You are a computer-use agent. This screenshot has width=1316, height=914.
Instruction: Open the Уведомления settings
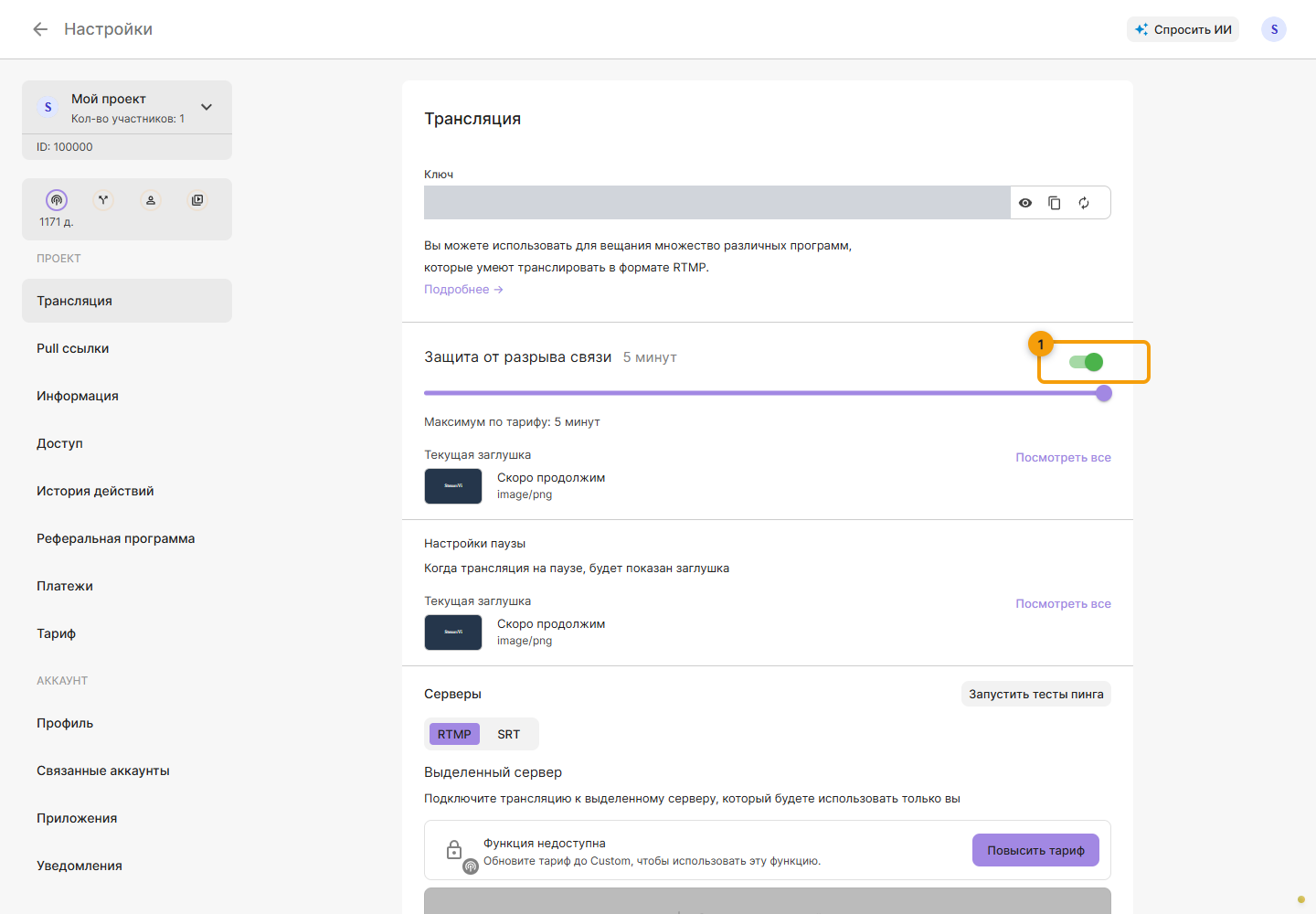tap(127, 866)
